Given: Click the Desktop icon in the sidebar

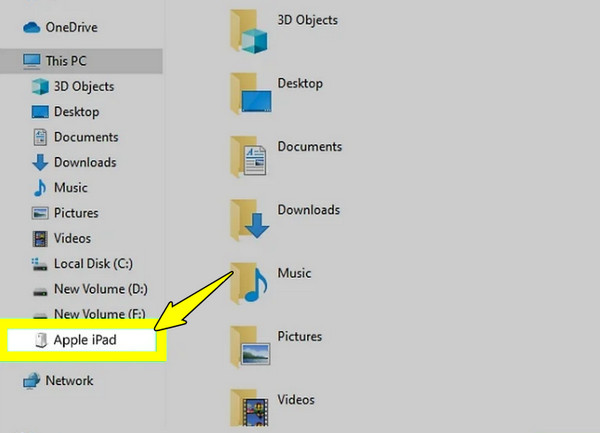Looking at the screenshot, I should [x=40, y=112].
